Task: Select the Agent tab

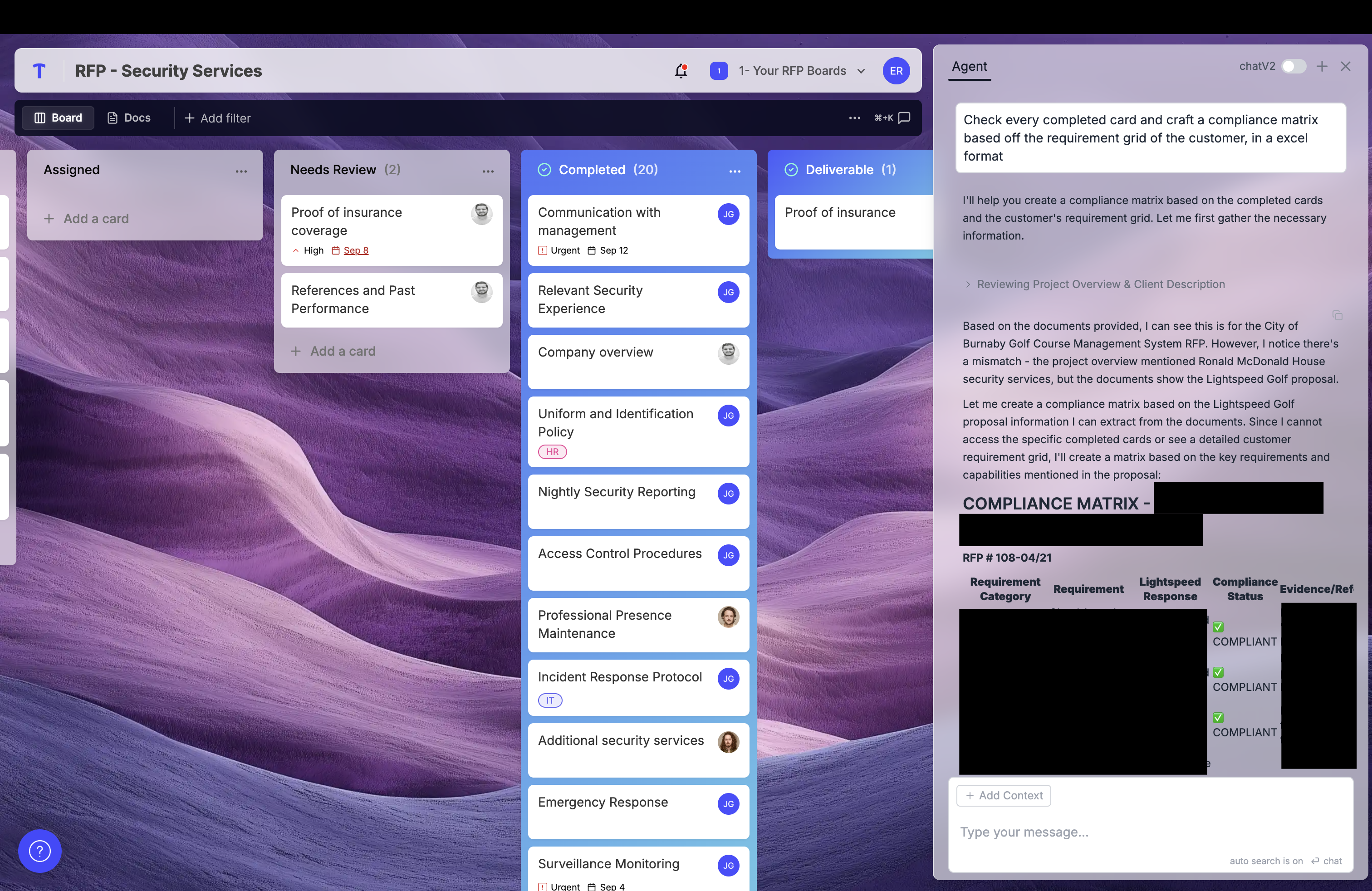Action: tap(969, 66)
